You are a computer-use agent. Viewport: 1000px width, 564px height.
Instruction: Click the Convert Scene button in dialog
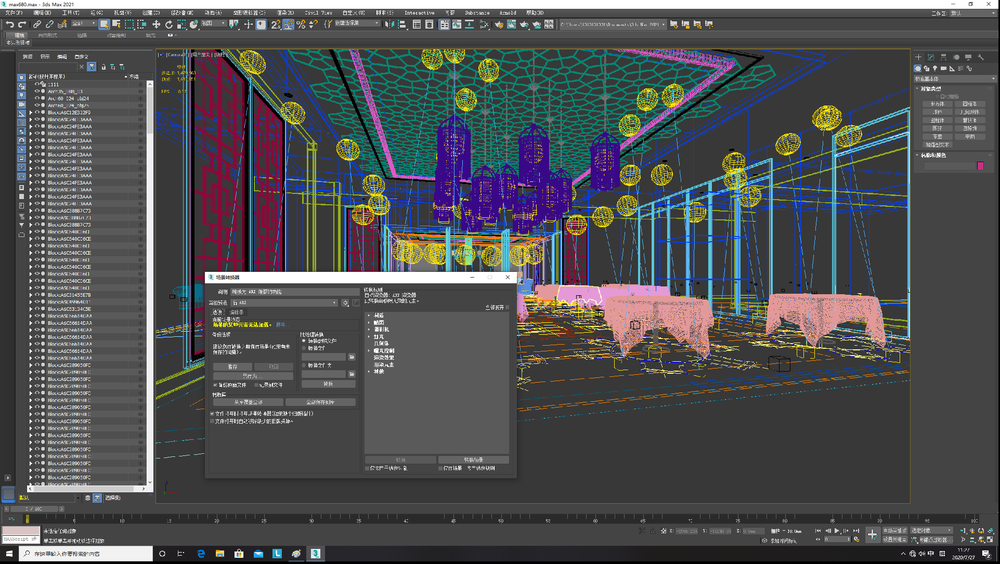[473, 459]
